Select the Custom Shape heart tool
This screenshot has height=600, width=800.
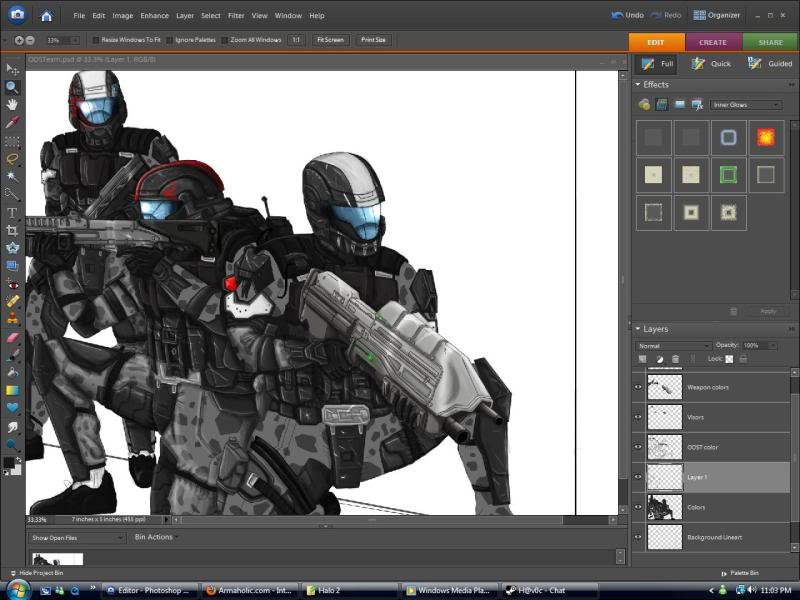point(12,408)
